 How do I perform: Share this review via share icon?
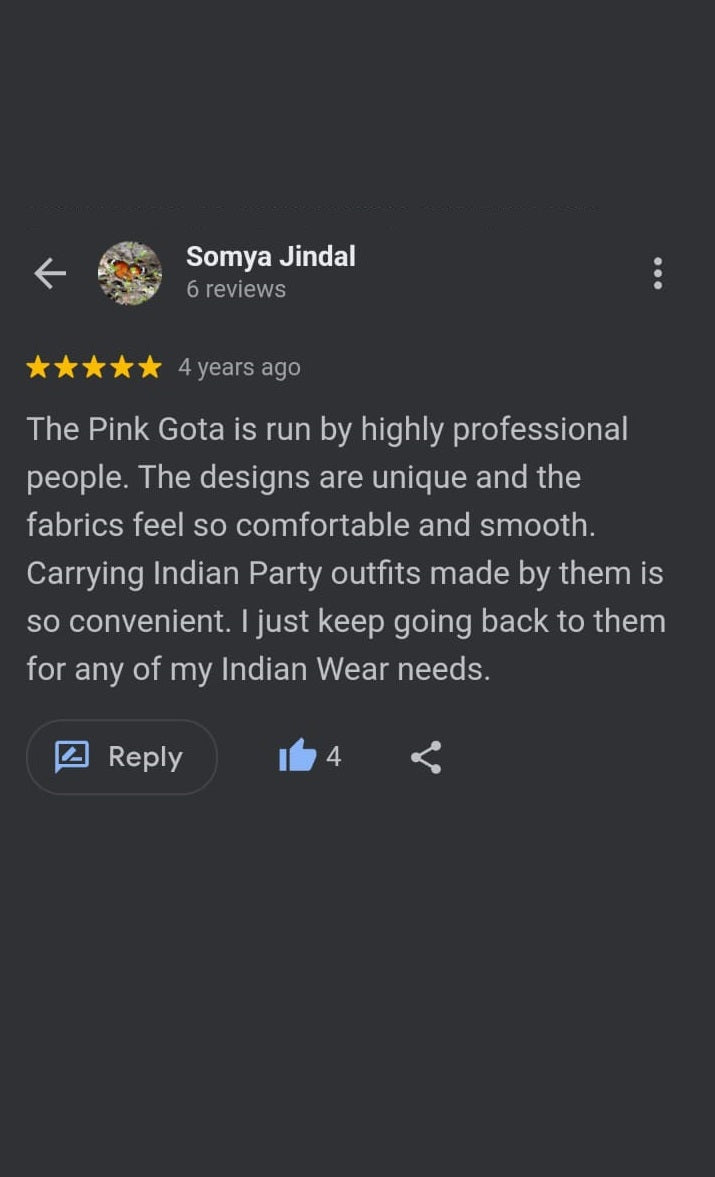[426, 757]
